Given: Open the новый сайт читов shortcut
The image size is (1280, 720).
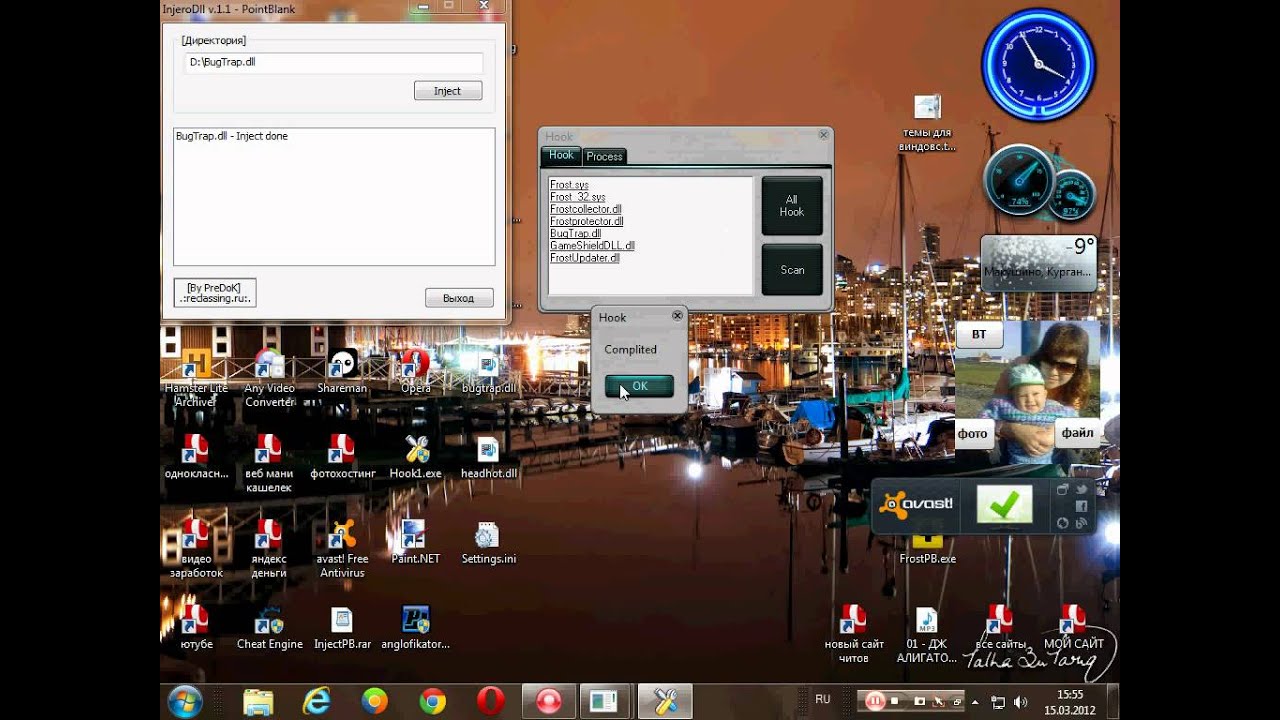Looking at the screenshot, I should [x=853, y=635].
